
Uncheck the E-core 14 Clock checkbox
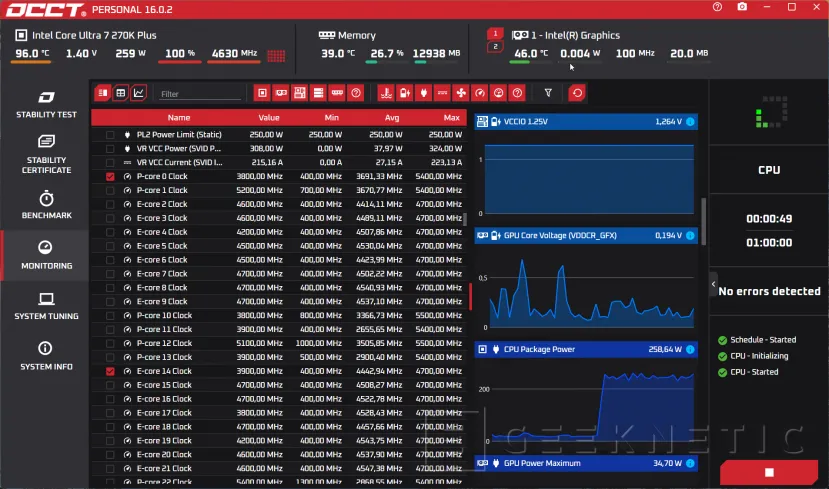(x=110, y=371)
